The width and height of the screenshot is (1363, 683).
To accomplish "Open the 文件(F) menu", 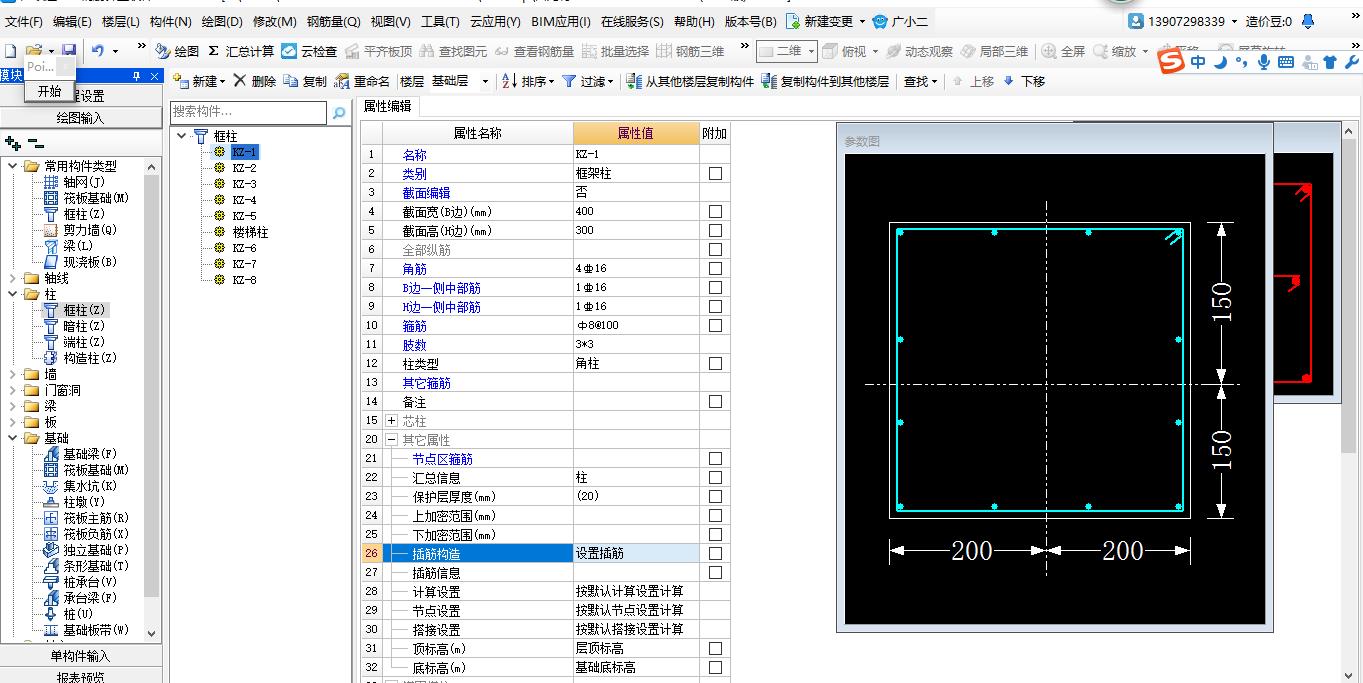I will click(24, 21).
